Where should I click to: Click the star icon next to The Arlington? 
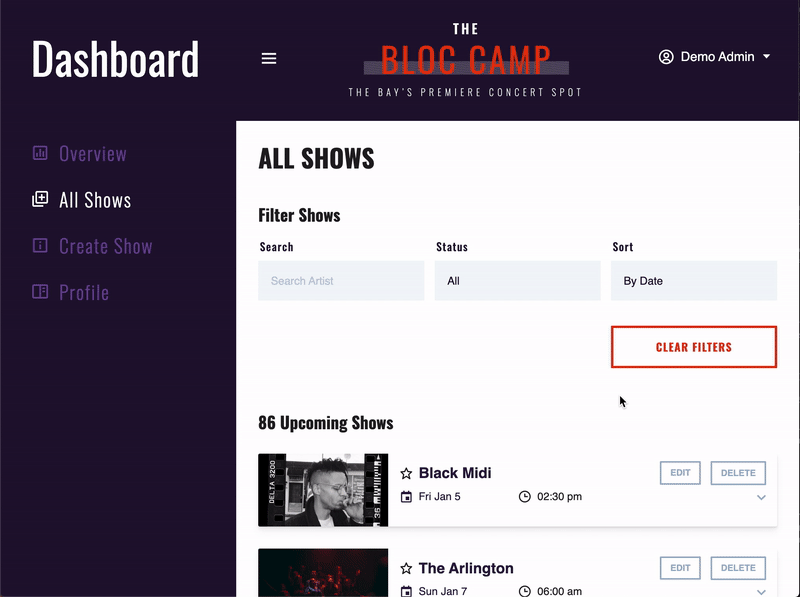[408, 568]
